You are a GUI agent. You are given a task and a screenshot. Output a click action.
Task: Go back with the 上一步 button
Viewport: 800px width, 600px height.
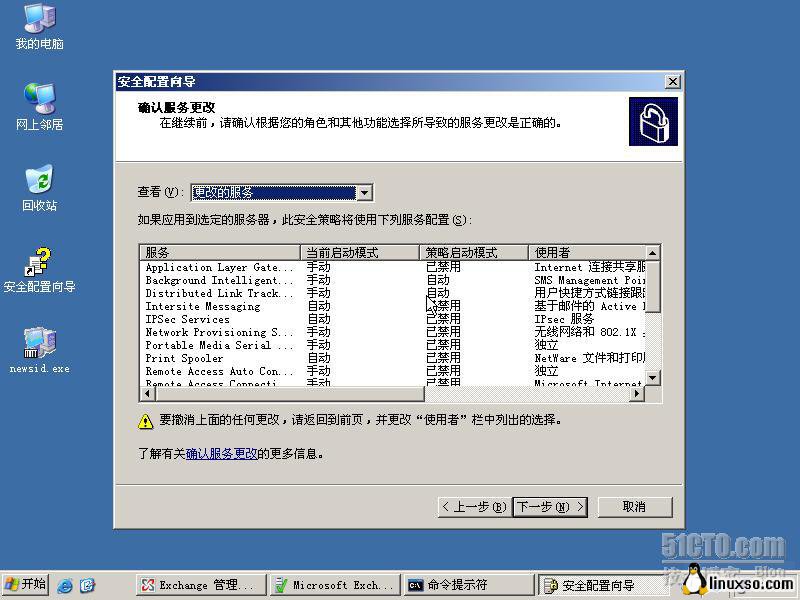coord(473,507)
